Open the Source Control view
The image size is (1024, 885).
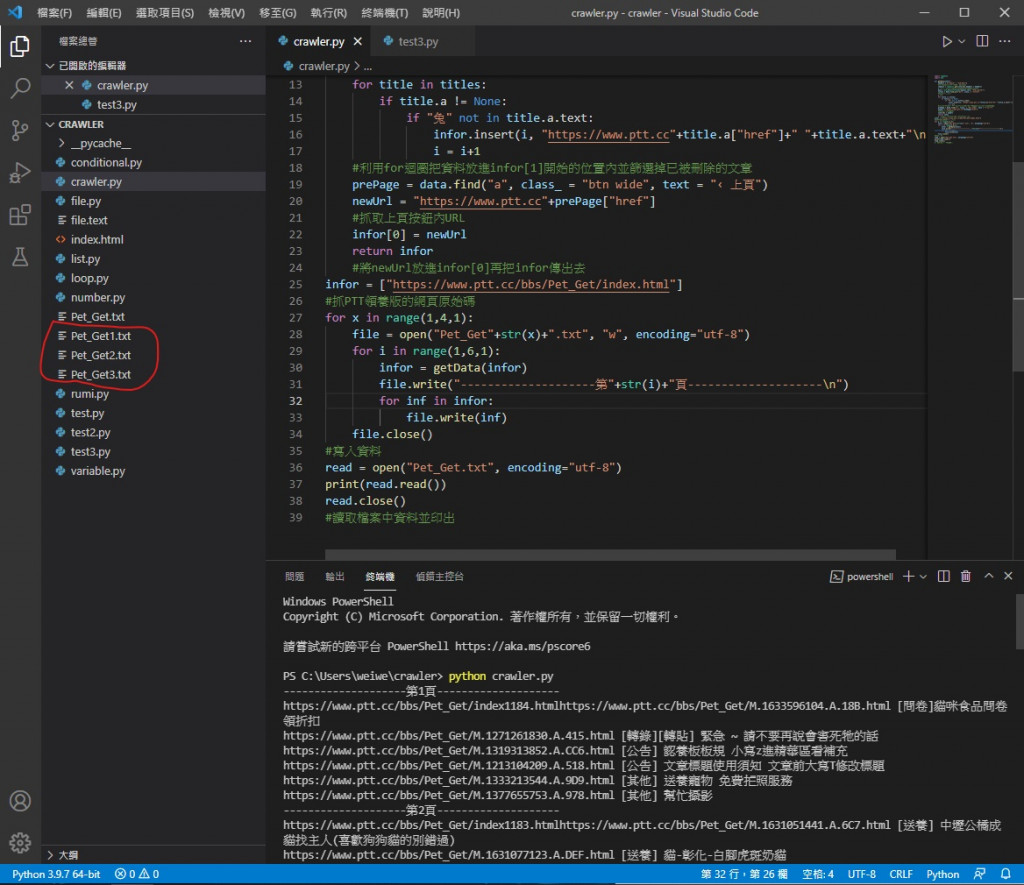20,130
